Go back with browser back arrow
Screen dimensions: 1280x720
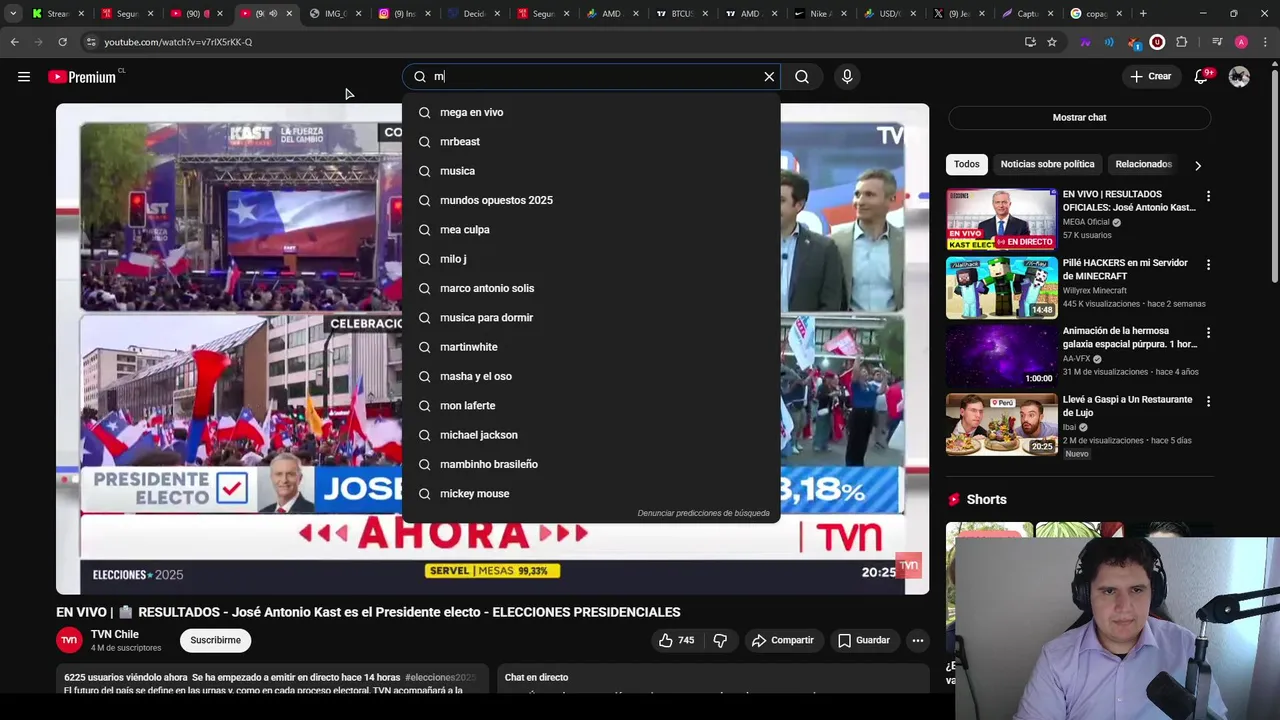click(14, 42)
